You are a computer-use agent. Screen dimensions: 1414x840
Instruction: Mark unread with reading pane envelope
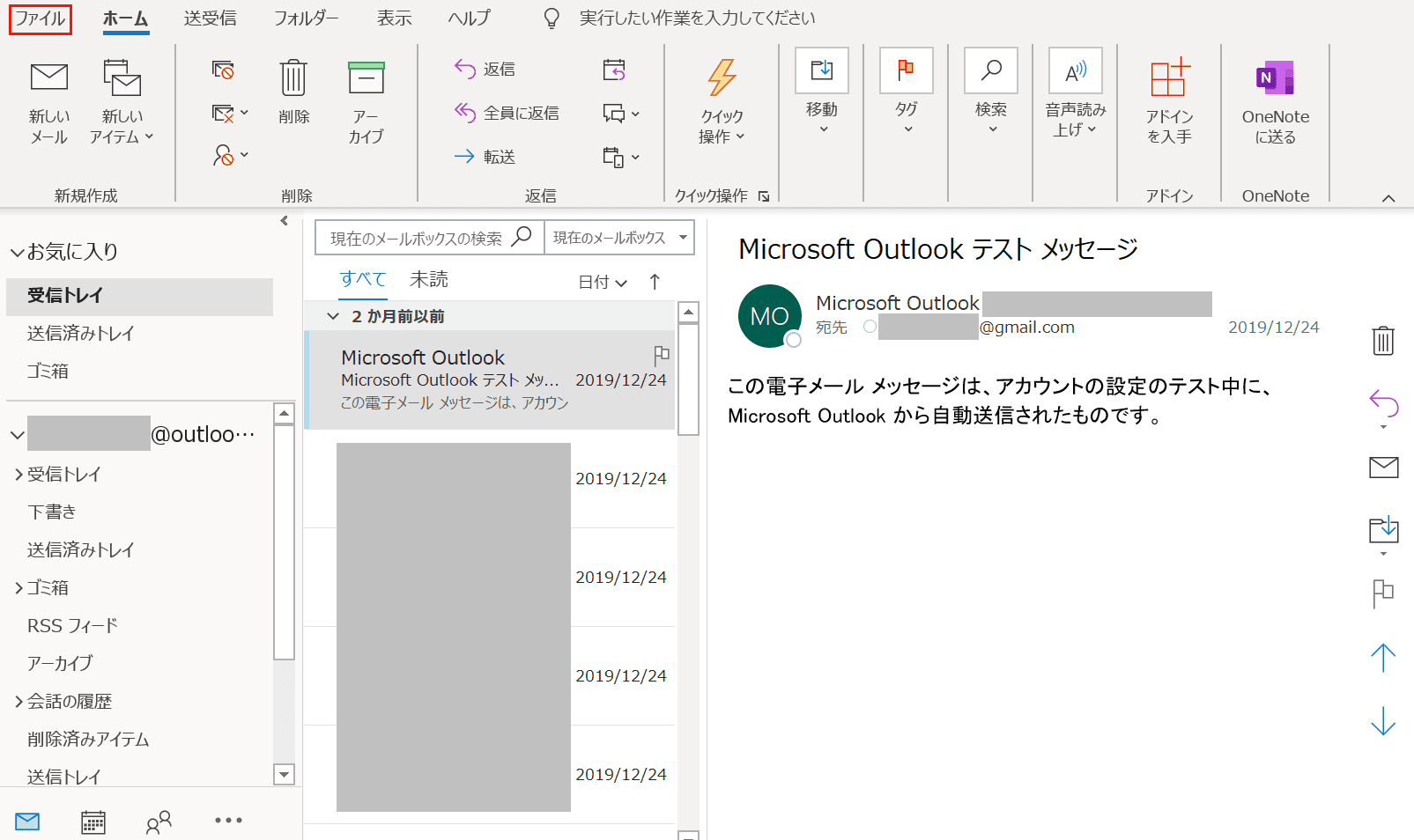click(1383, 467)
